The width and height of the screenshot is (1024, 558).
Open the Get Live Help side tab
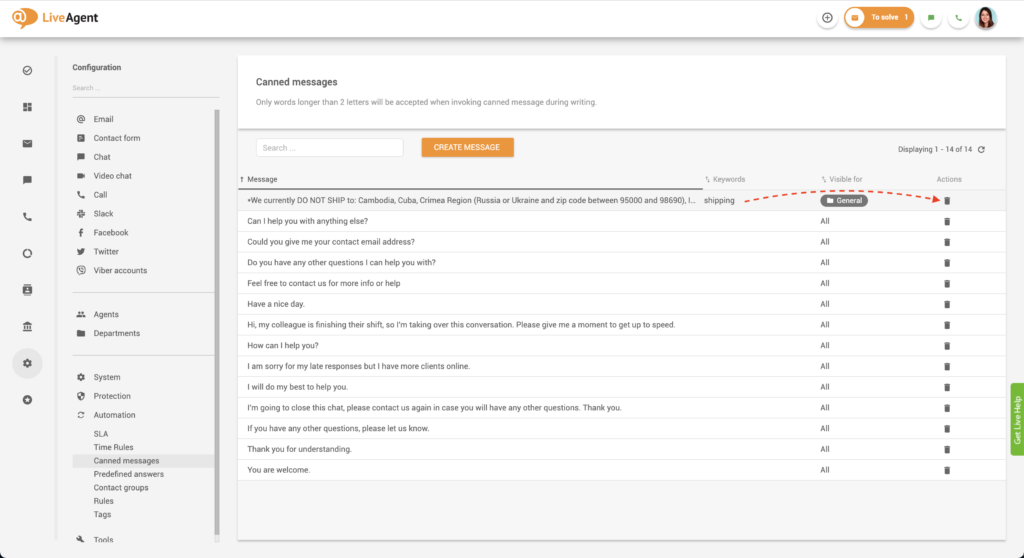pos(1016,419)
